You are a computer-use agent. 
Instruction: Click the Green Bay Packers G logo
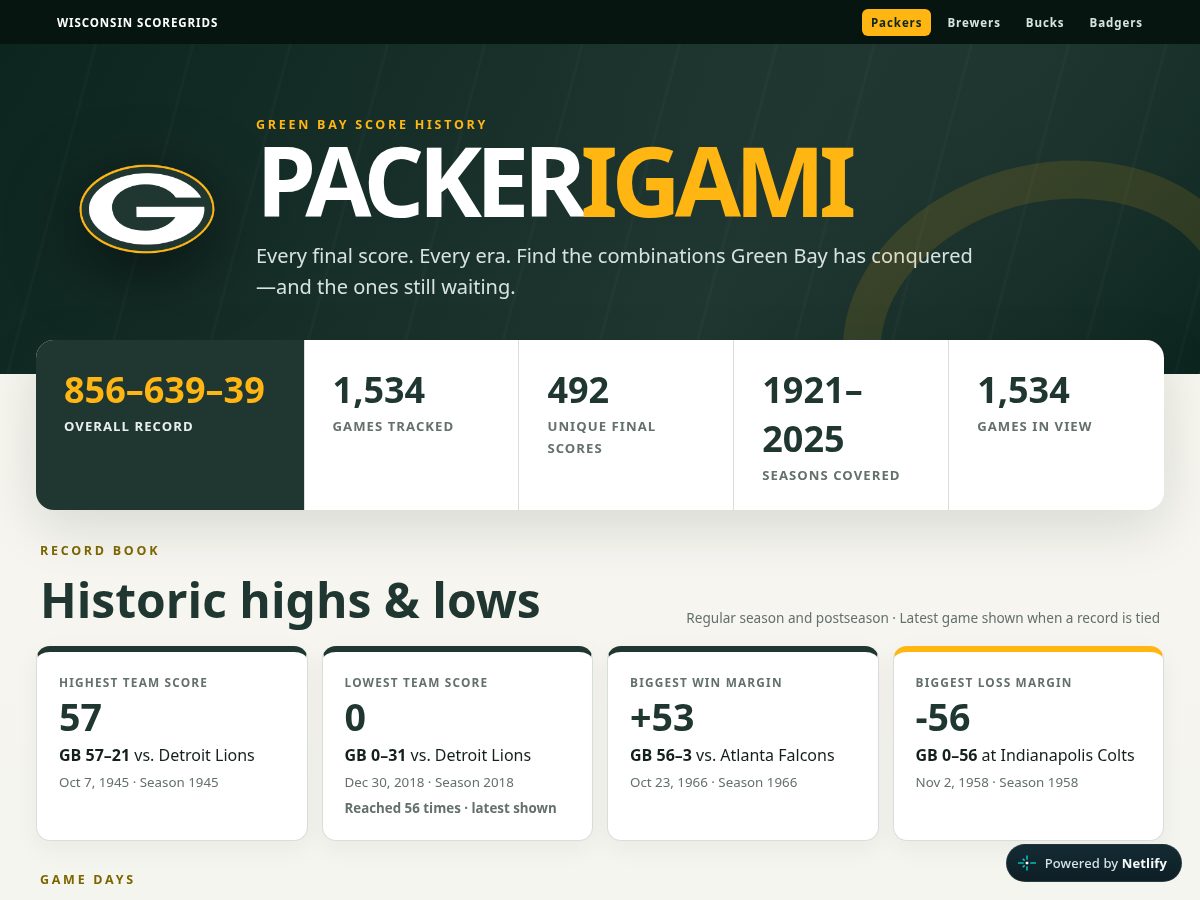pos(147,209)
